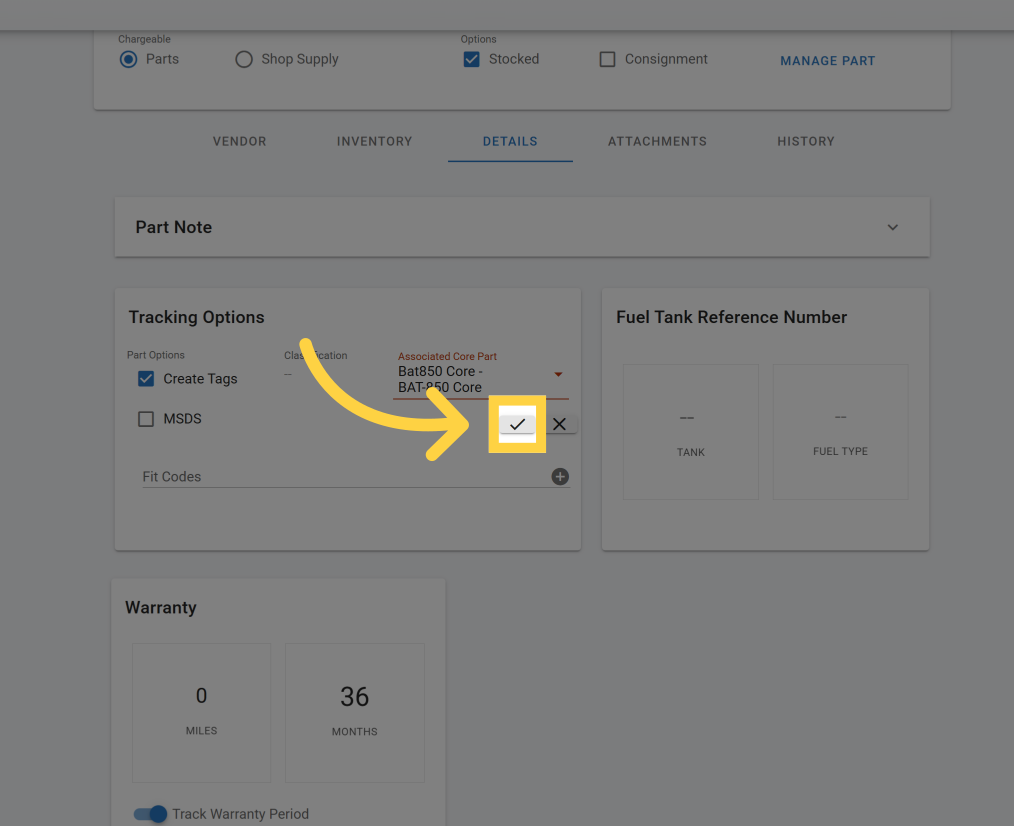1014x826 pixels.
Task: Click the Manage Part link
Action: pyautogui.click(x=827, y=61)
